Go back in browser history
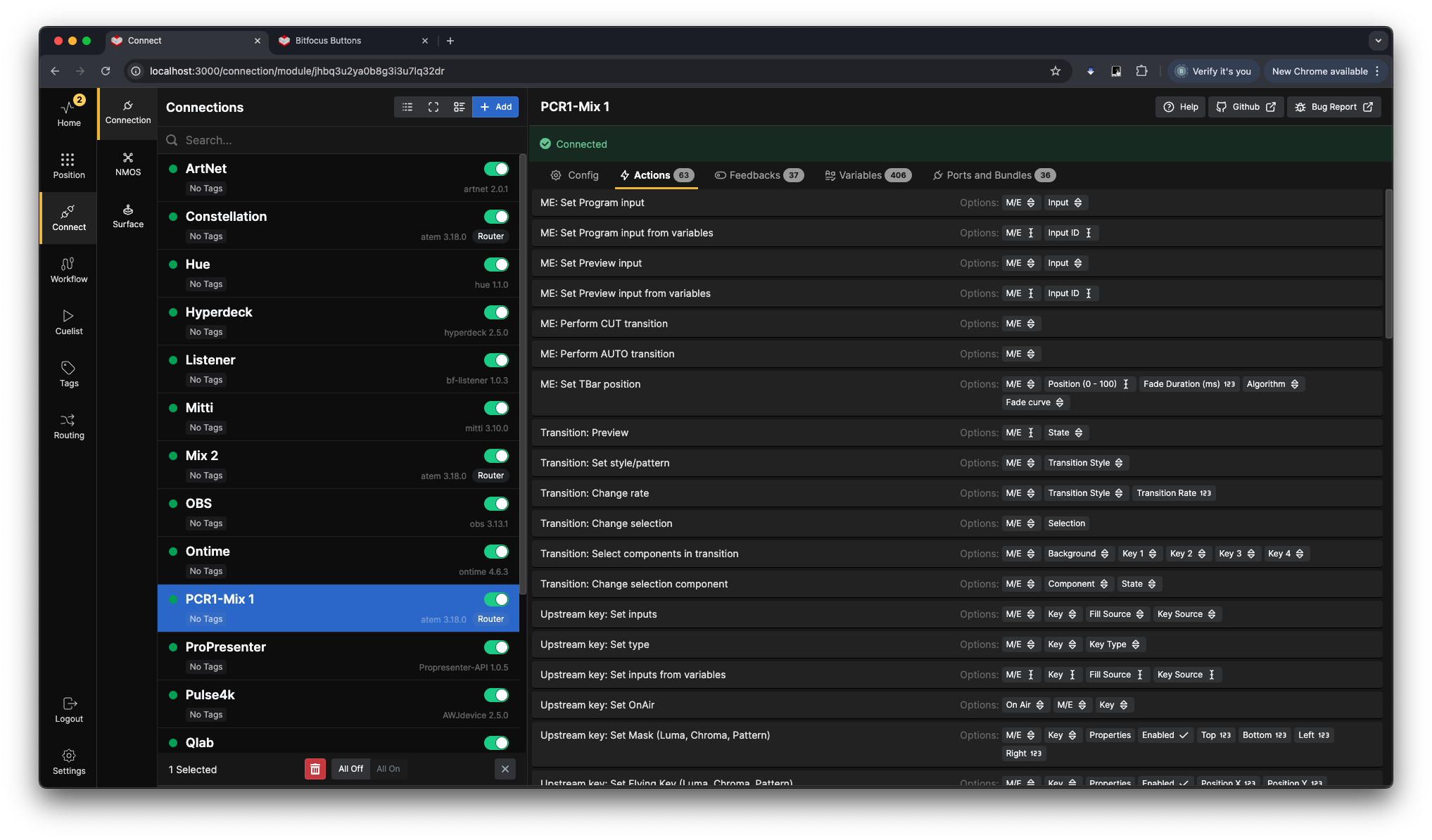Viewport: 1432px width, 840px height. click(55, 71)
